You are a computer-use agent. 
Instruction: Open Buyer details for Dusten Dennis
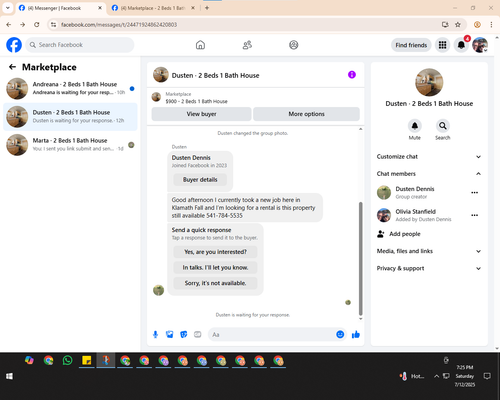[200, 180]
